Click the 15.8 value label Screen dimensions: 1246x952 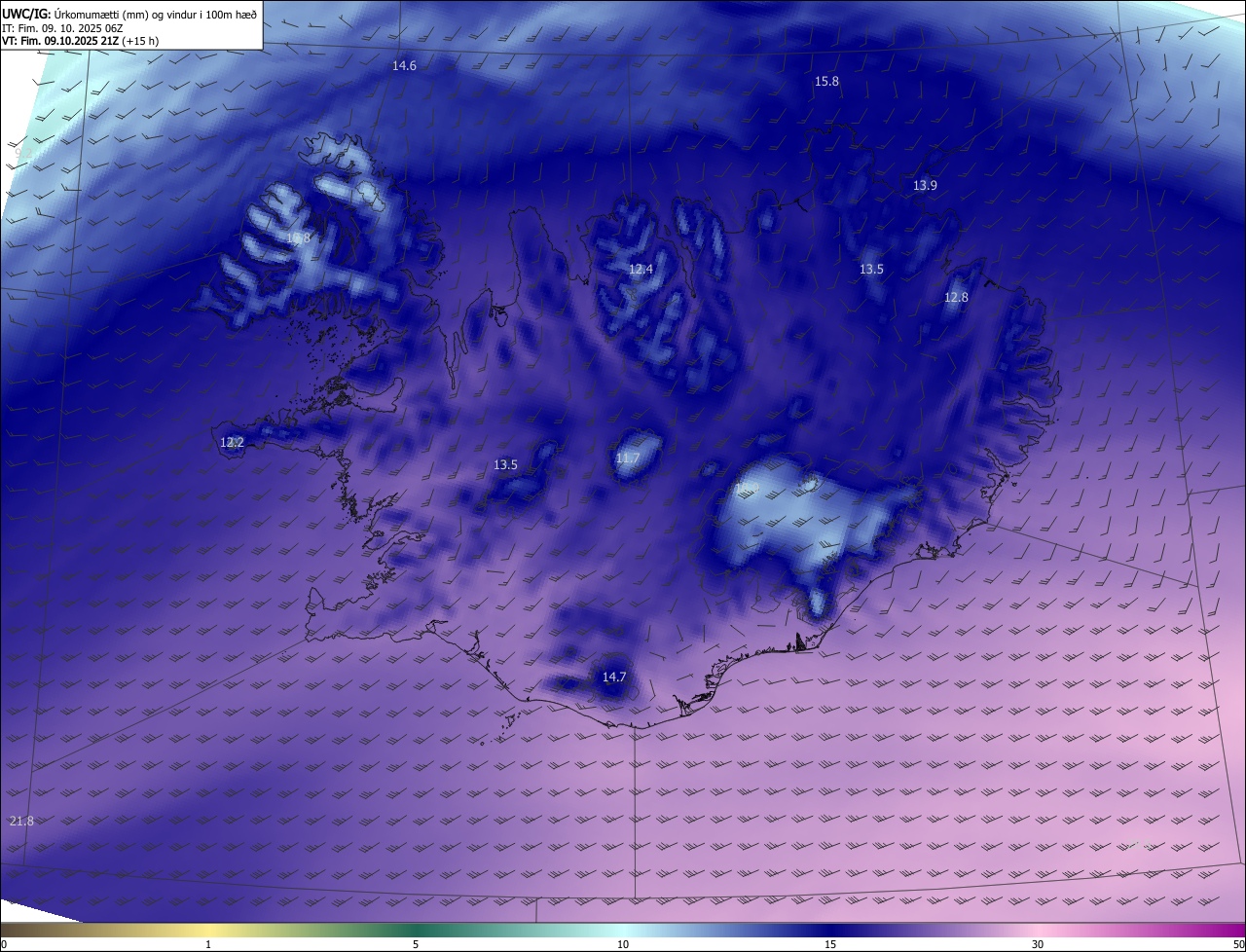coord(826,82)
